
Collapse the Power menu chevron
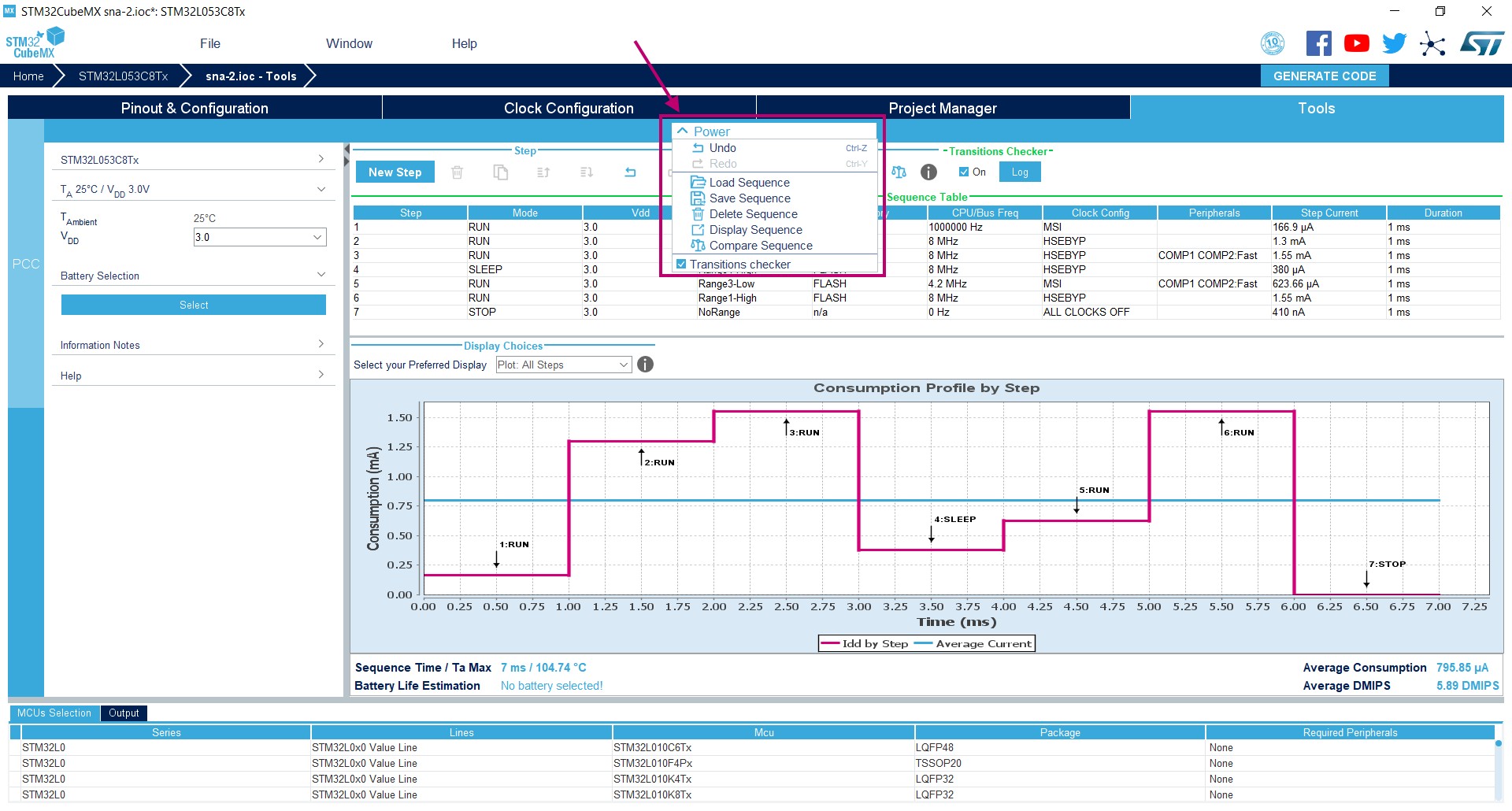point(683,131)
